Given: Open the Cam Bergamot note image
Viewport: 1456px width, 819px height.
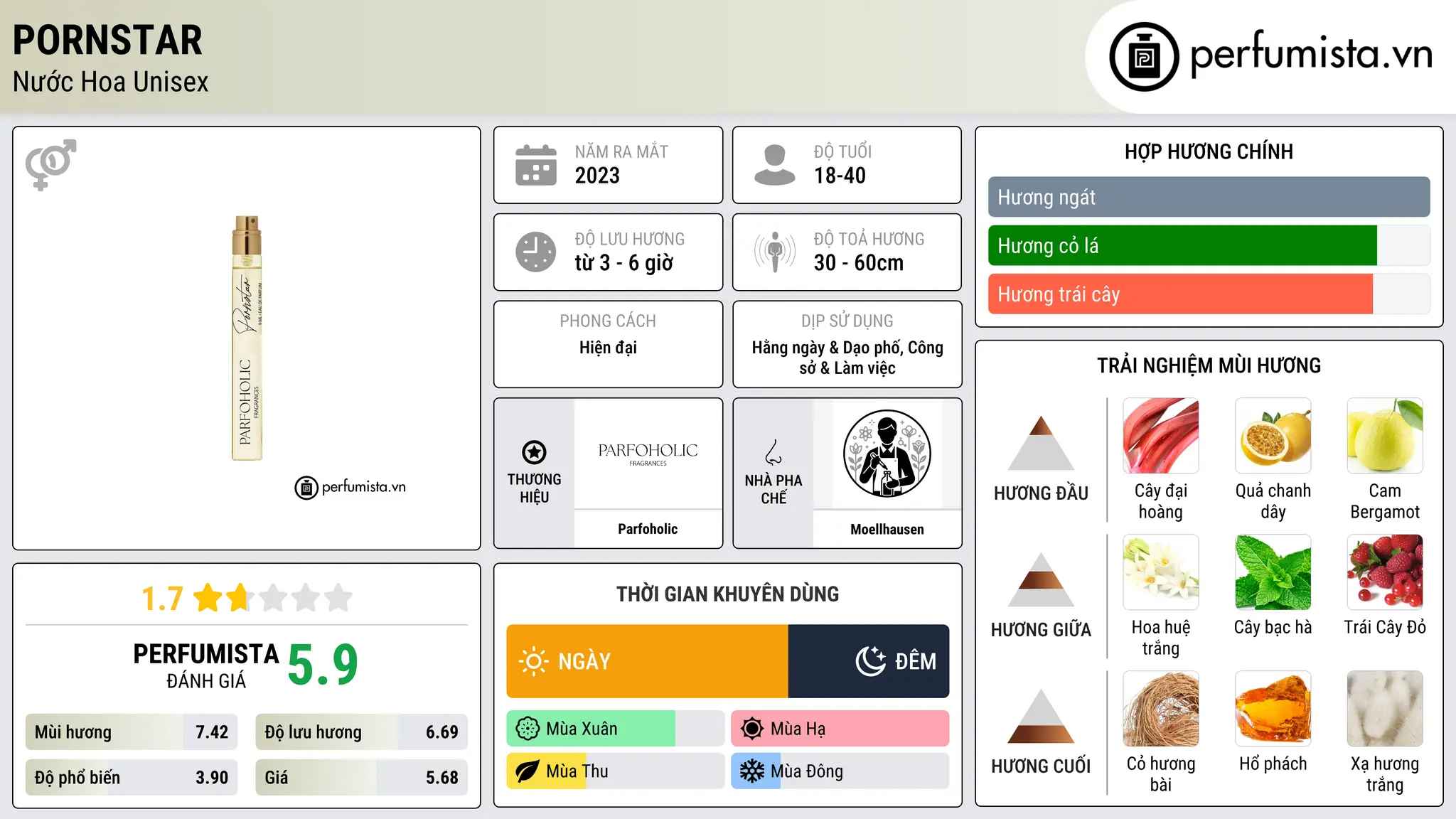Looking at the screenshot, I should coord(1385,436).
